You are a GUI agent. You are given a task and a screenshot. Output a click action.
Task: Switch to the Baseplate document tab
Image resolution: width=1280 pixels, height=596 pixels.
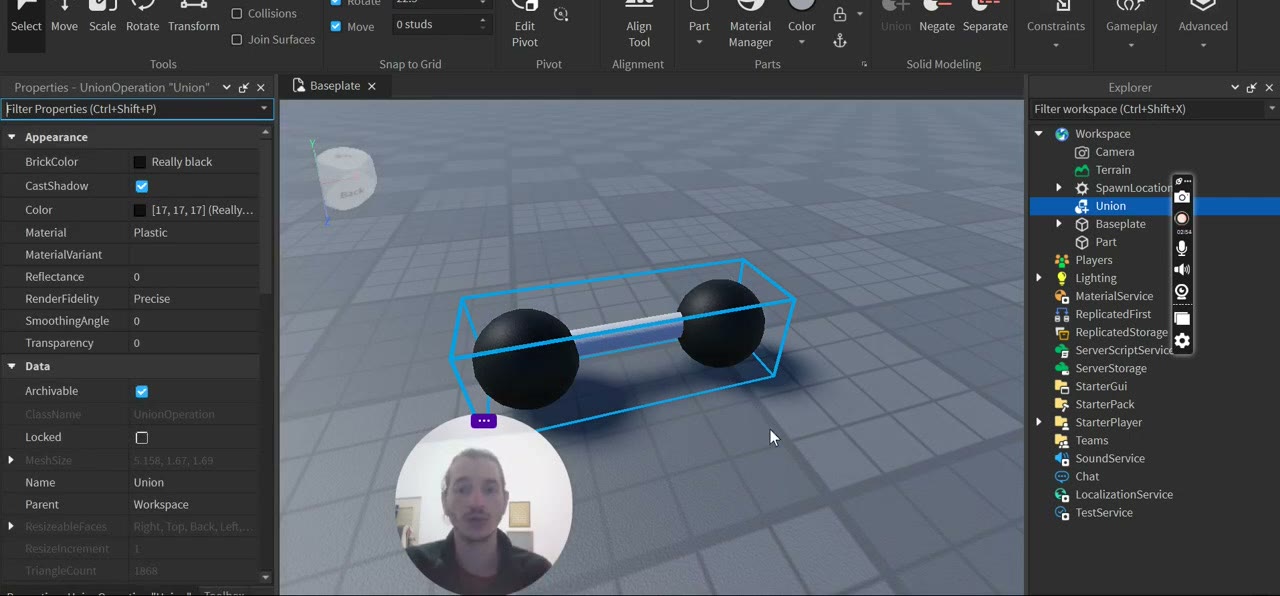coord(335,86)
